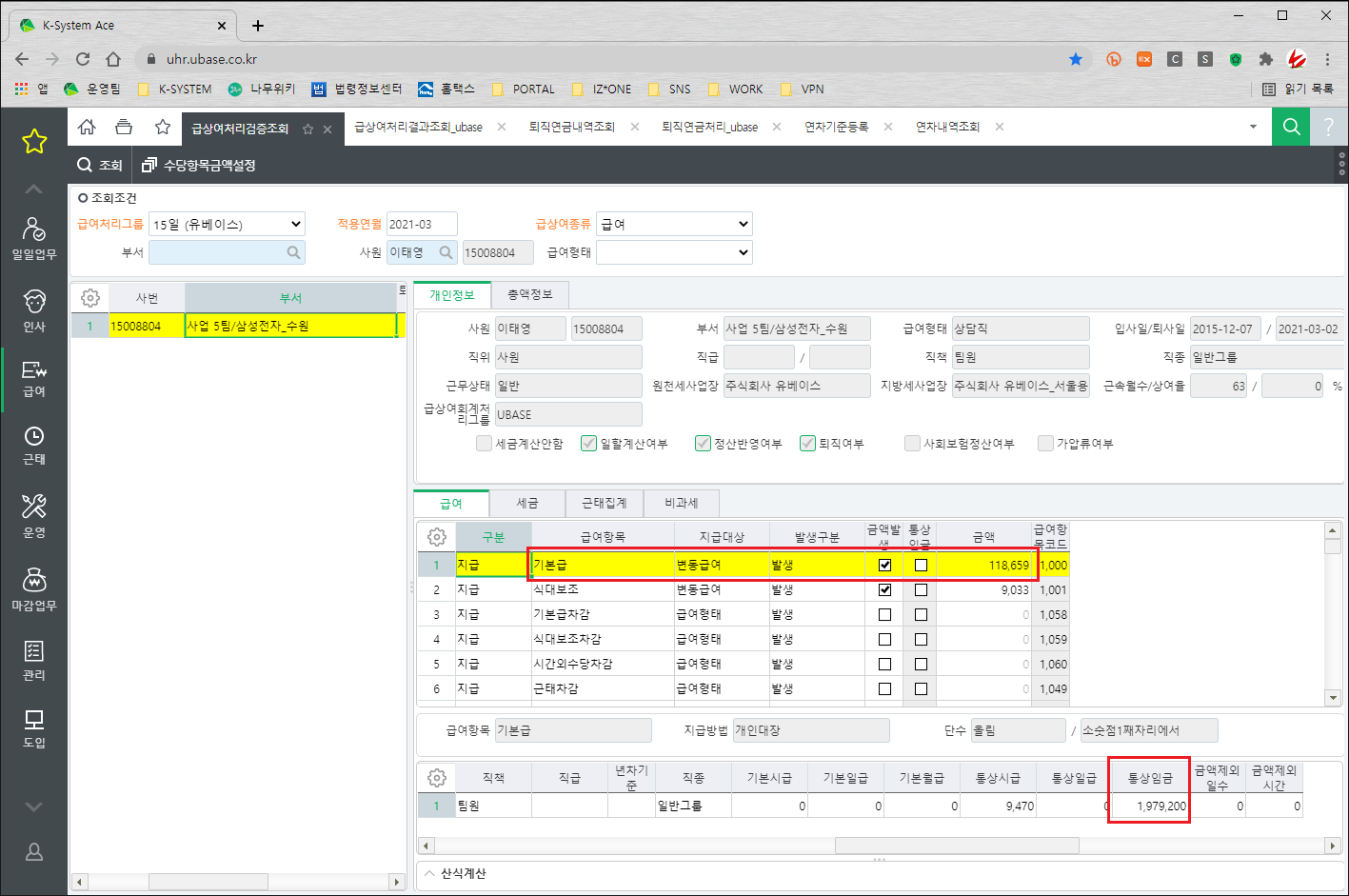This screenshot has height=896, width=1349.
Task: Open the 나무위키 bookmark
Action: pos(262,89)
